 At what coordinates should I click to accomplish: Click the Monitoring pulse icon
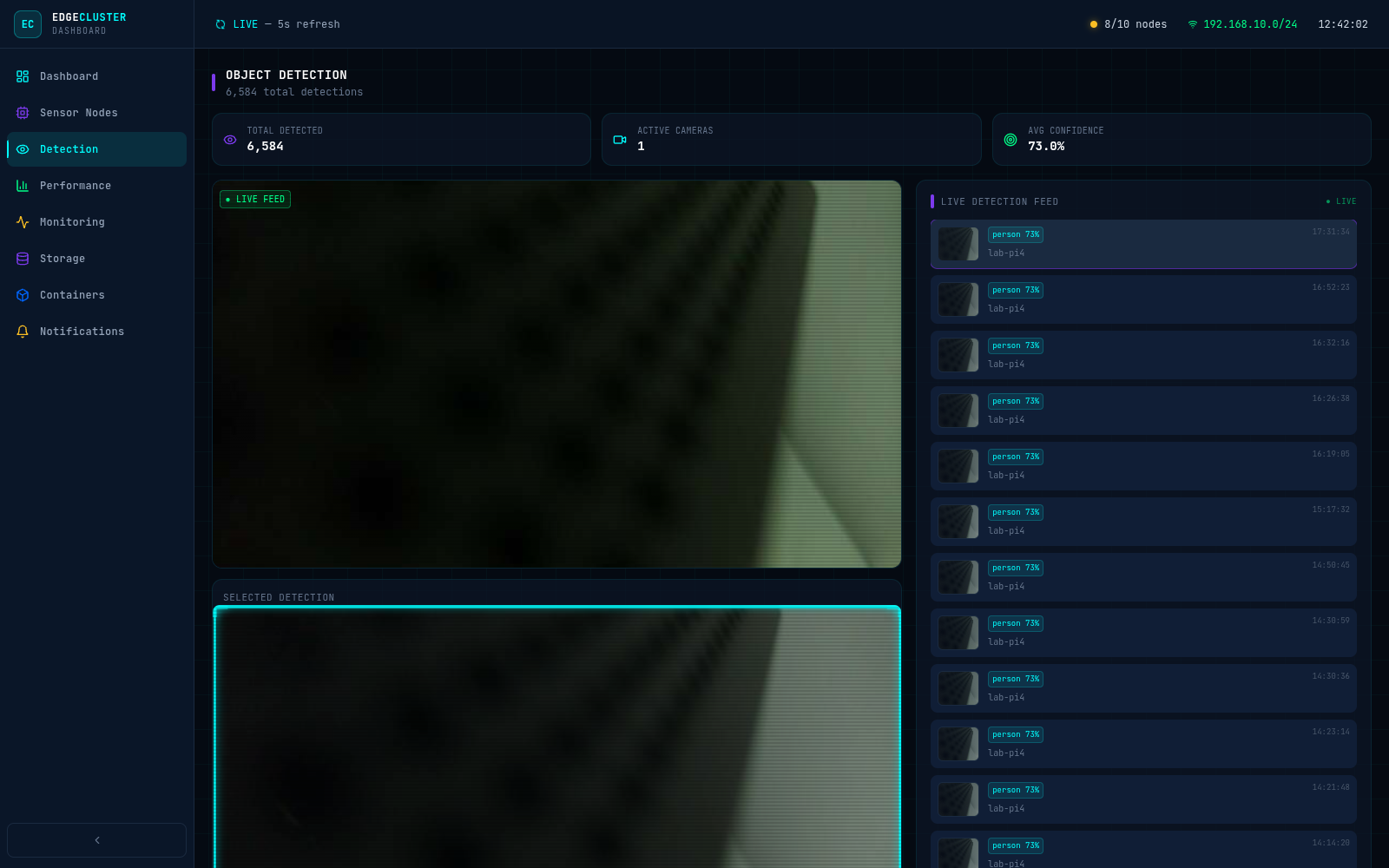point(23,222)
